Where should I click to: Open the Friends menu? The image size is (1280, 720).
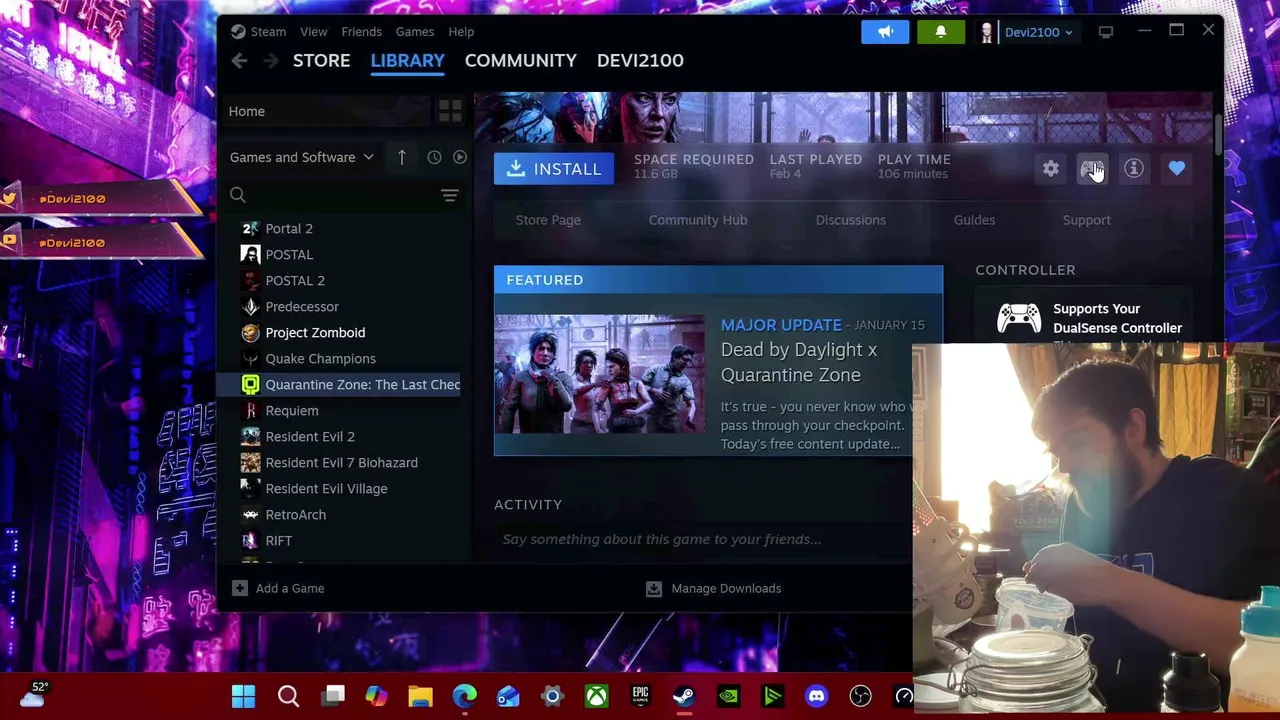361,32
